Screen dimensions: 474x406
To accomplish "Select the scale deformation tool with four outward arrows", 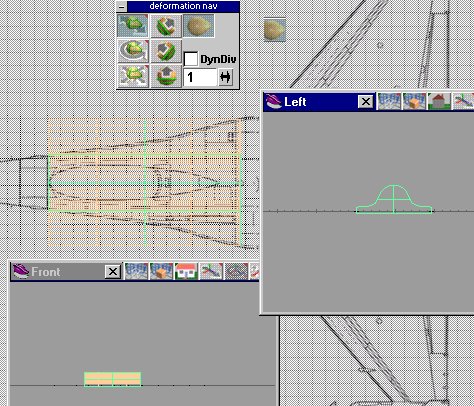I will [x=133, y=76].
